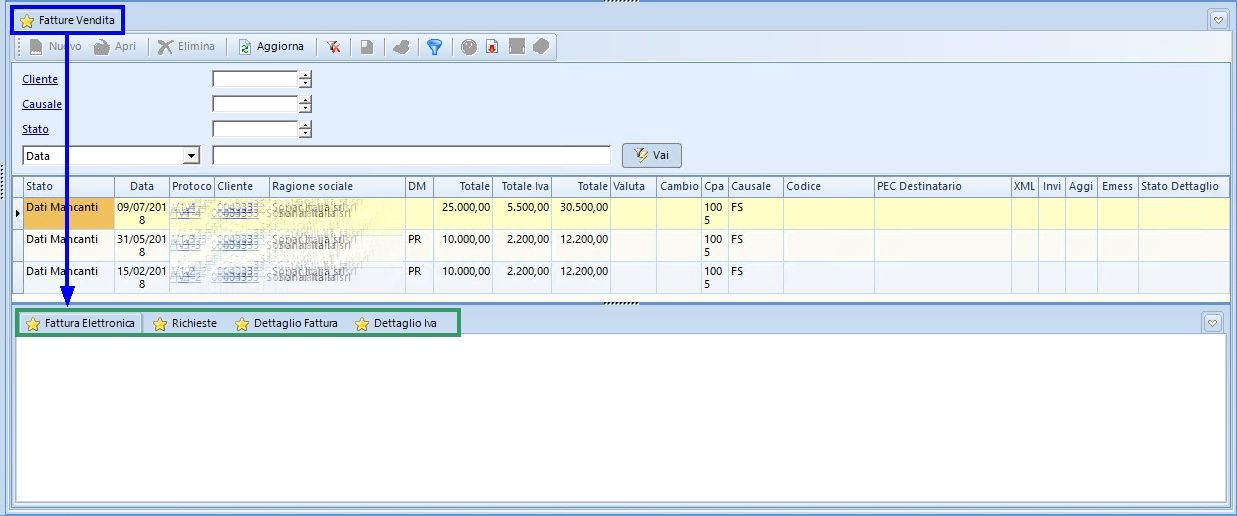Expand the lower detail panel options arrow

1212,322
